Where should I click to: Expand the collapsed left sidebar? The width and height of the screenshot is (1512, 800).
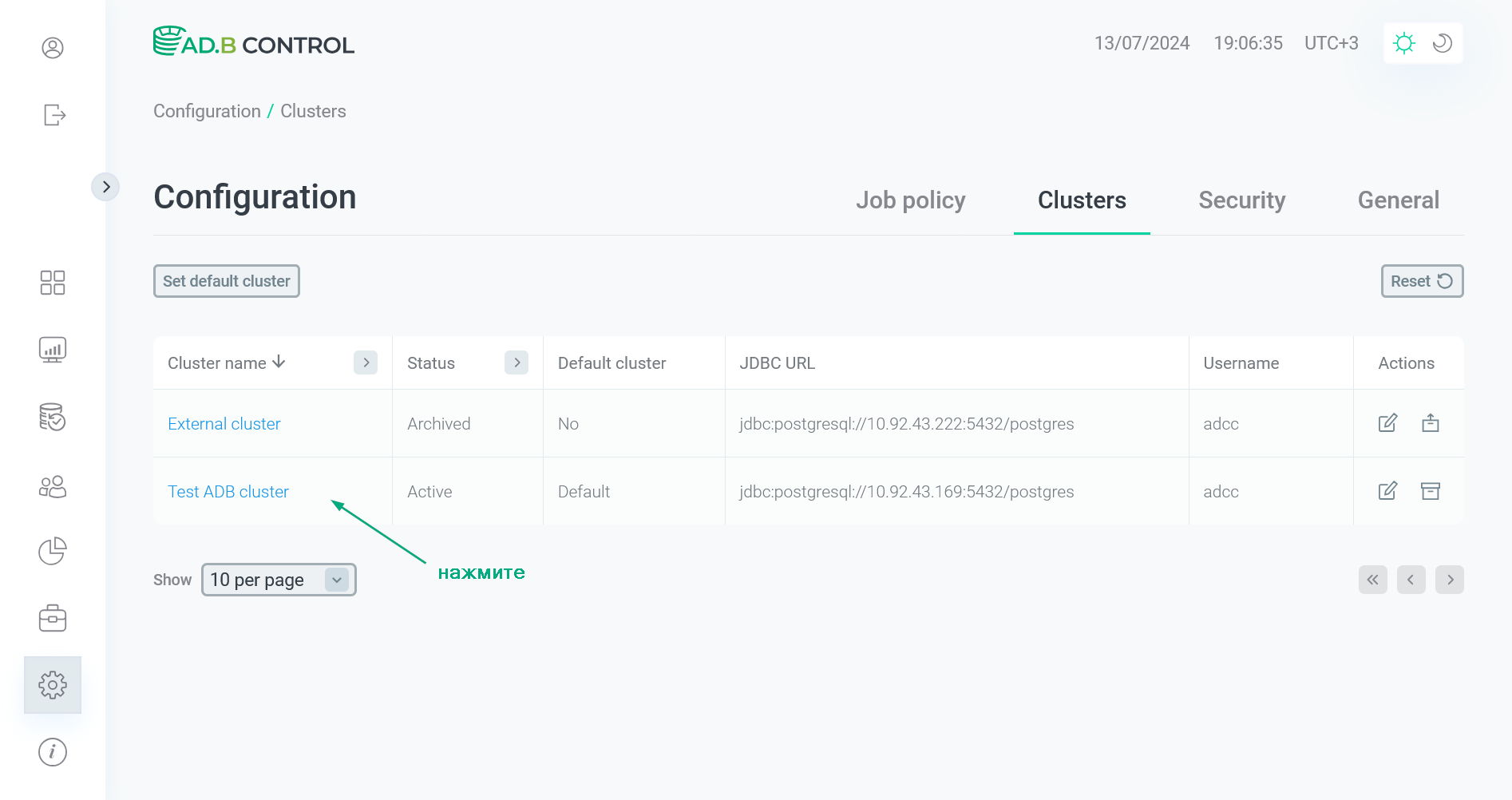click(105, 187)
